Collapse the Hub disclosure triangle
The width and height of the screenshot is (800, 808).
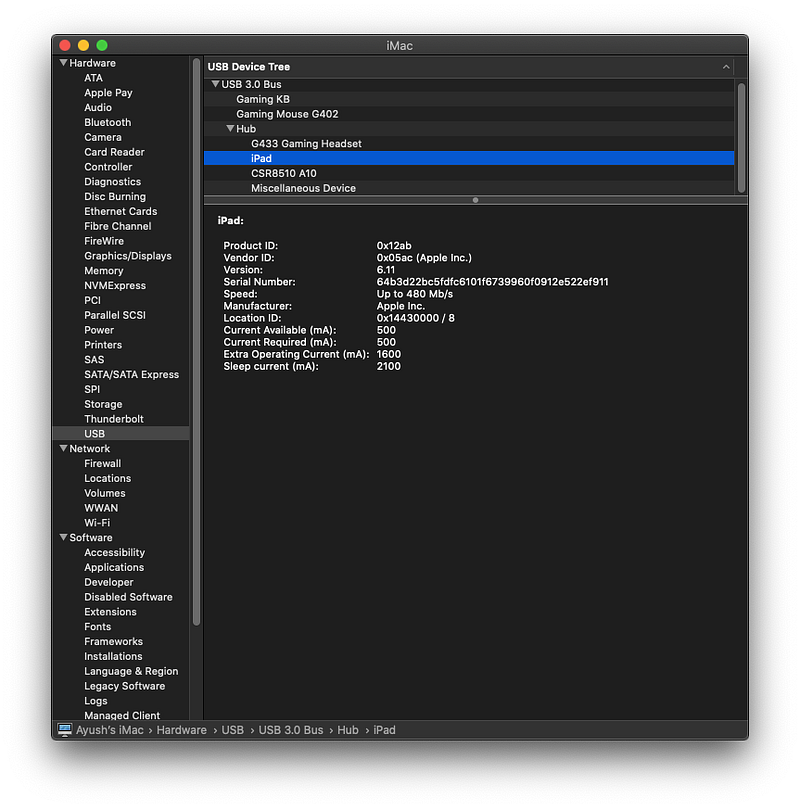[x=230, y=128]
